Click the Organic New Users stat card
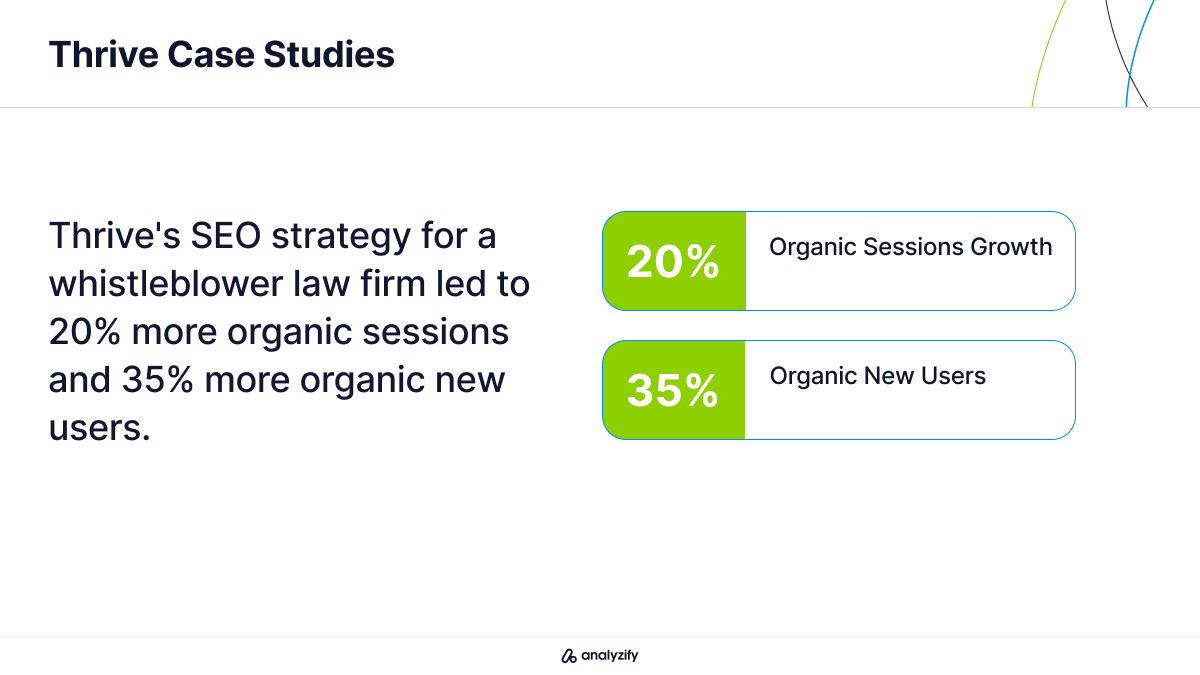The image size is (1200, 675). coord(839,390)
